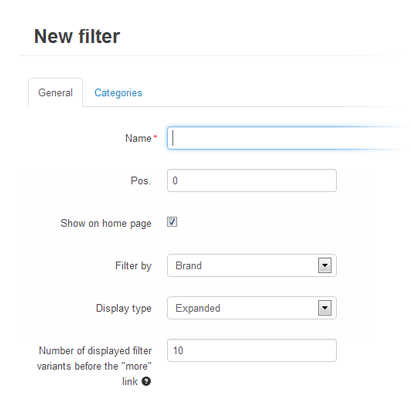
Task: Click the Filter by label
Action: coord(133,266)
